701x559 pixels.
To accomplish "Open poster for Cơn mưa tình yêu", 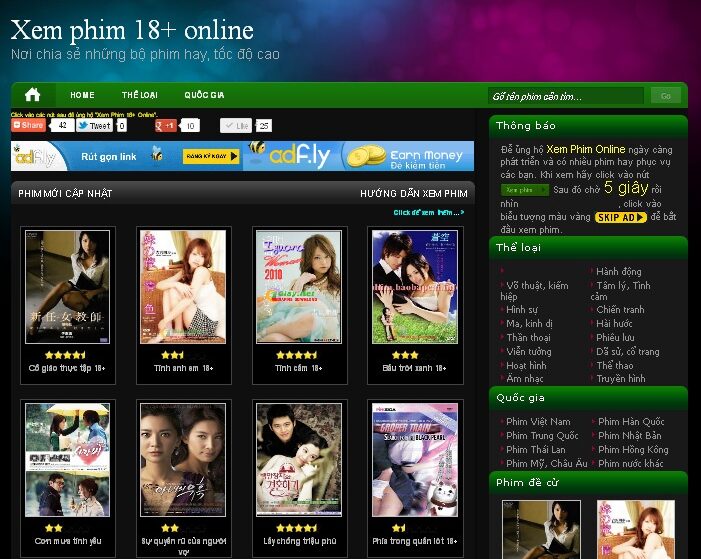I will click(x=68, y=460).
